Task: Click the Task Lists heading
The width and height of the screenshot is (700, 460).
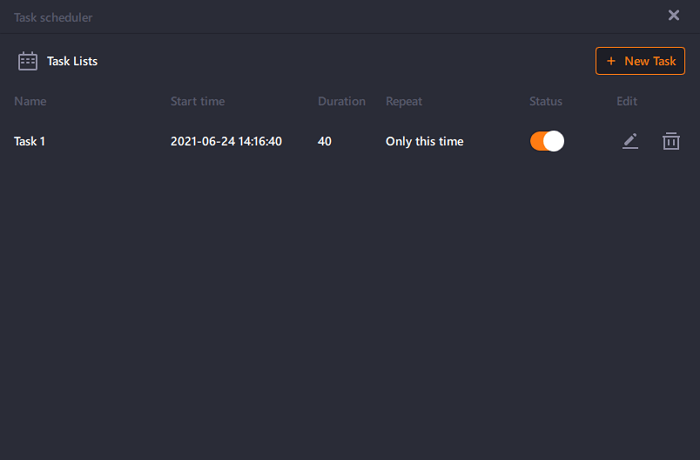Action: (72, 61)
